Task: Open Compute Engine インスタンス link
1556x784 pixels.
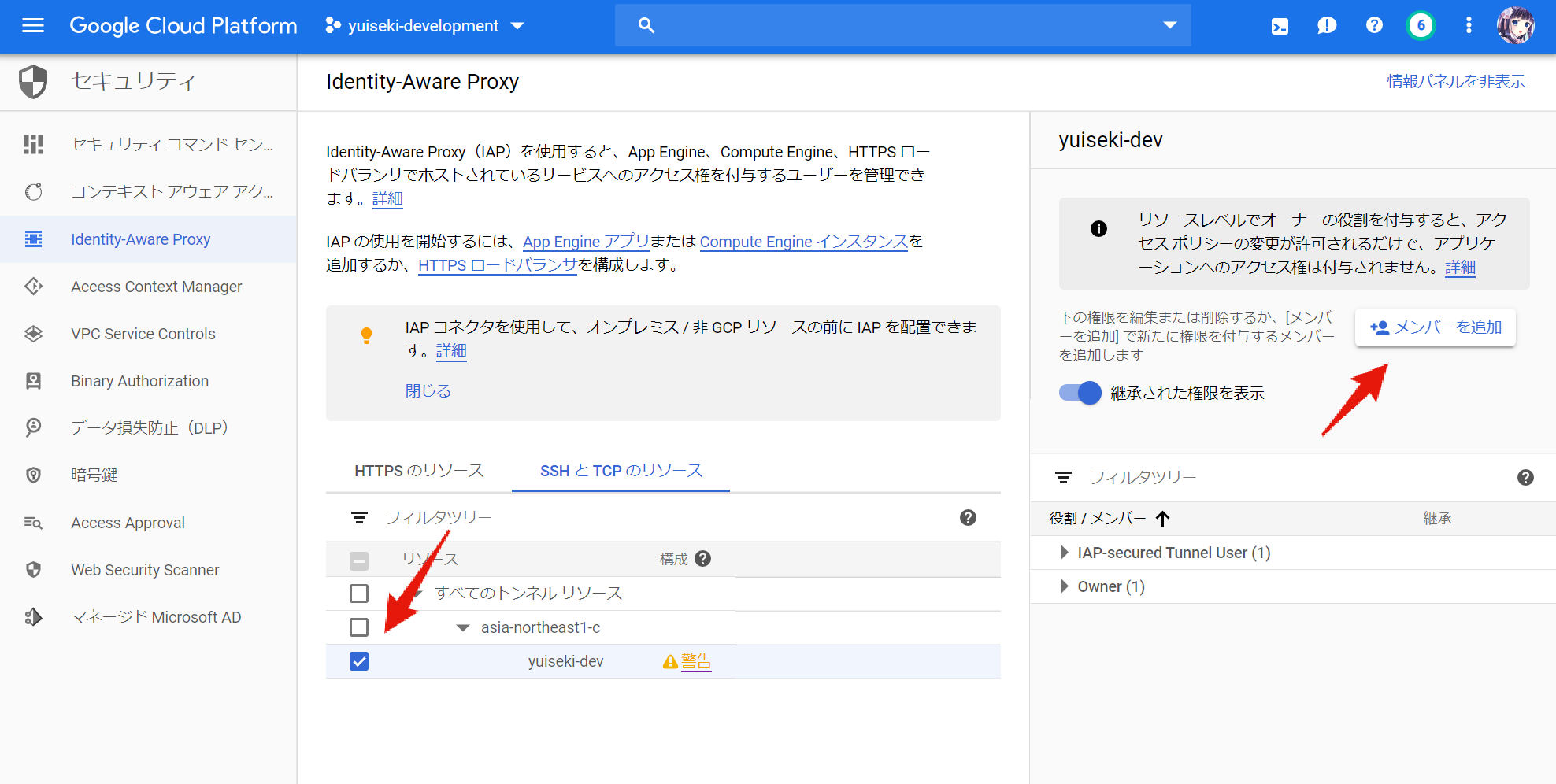Action: [x=804, y=242]
